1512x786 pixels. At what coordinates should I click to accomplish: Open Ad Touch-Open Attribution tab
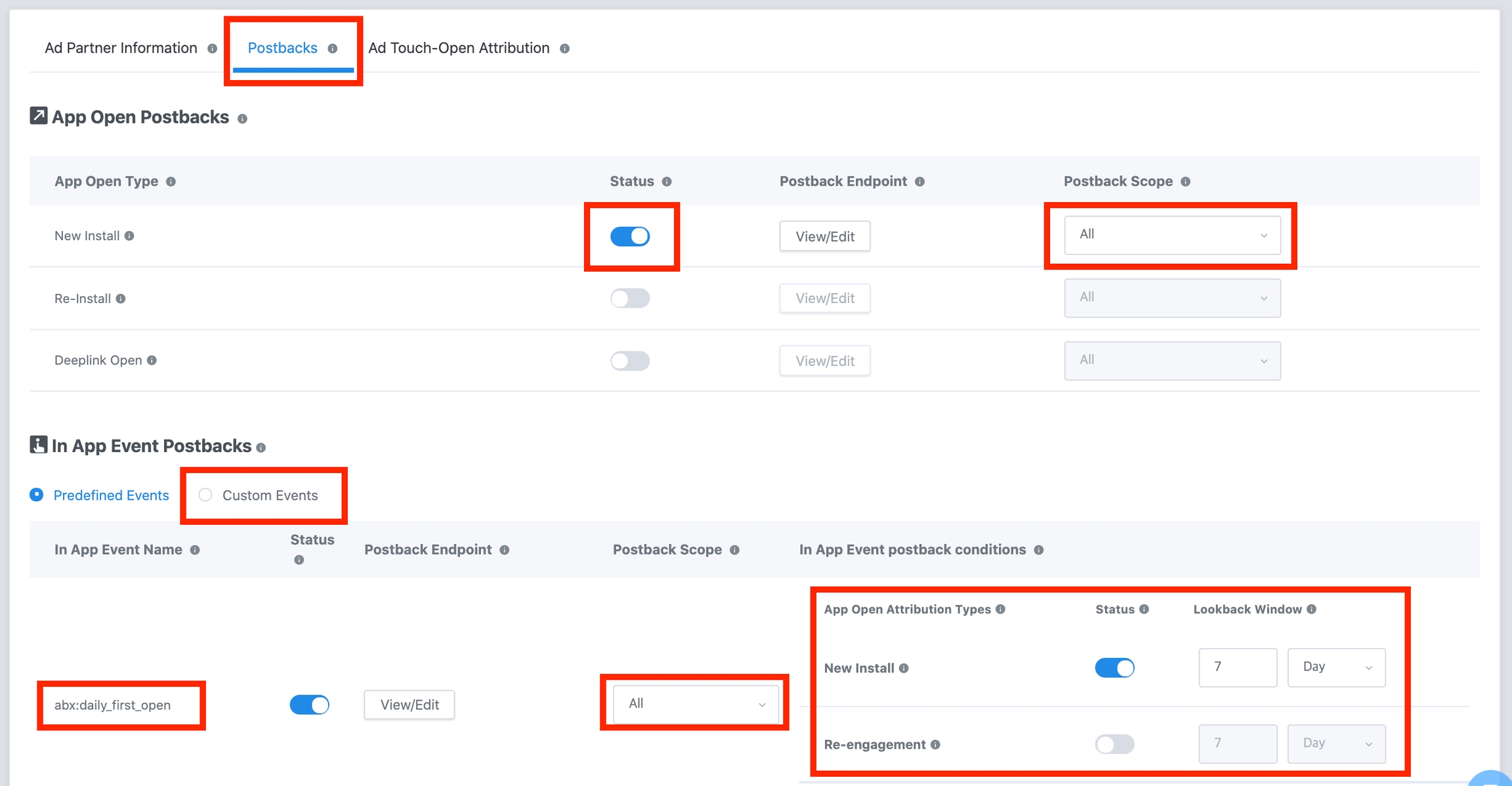459,48
